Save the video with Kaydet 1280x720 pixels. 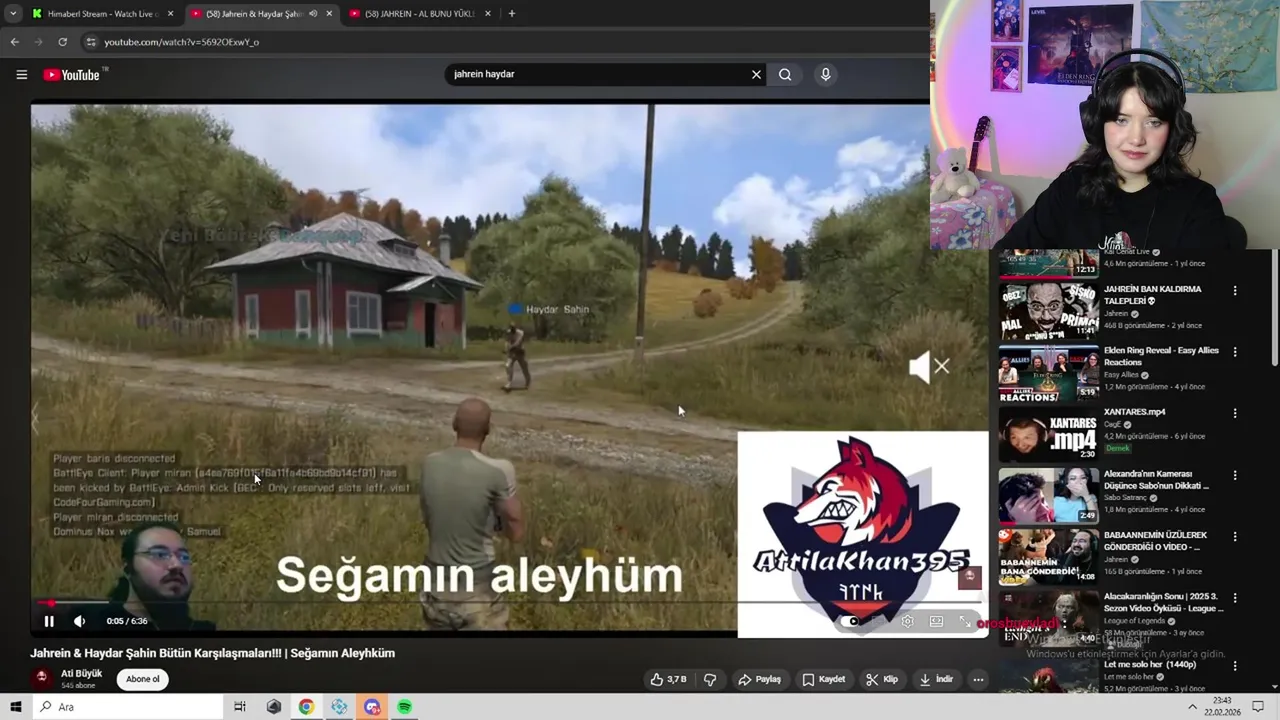click(823, 679)
